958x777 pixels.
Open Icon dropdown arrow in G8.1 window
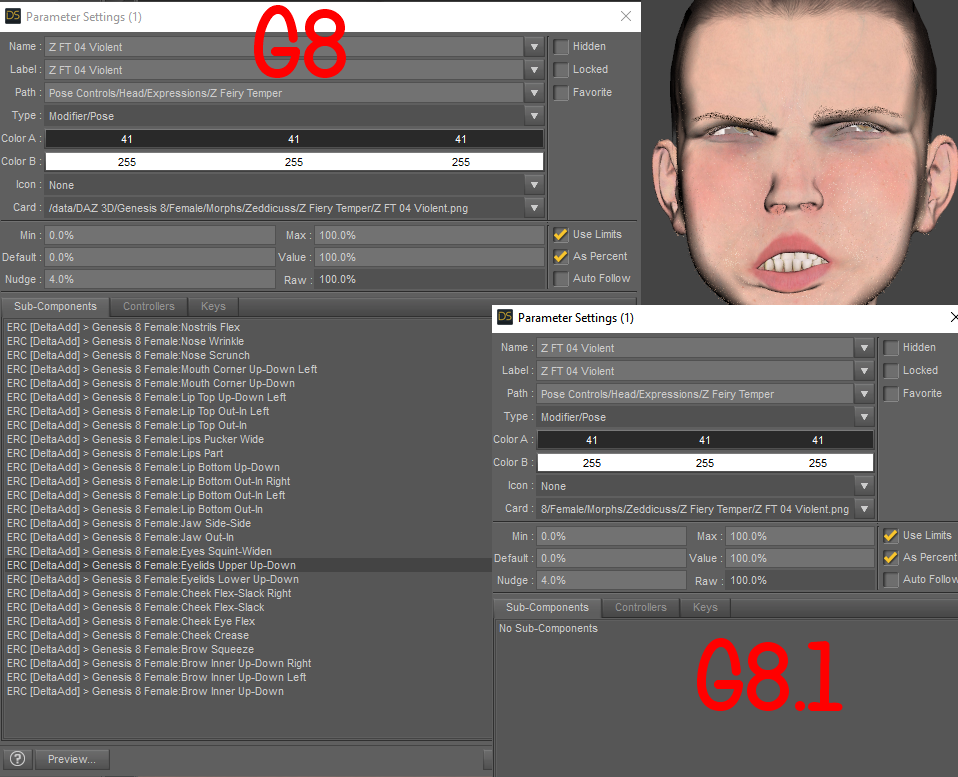tap(864, 486)
